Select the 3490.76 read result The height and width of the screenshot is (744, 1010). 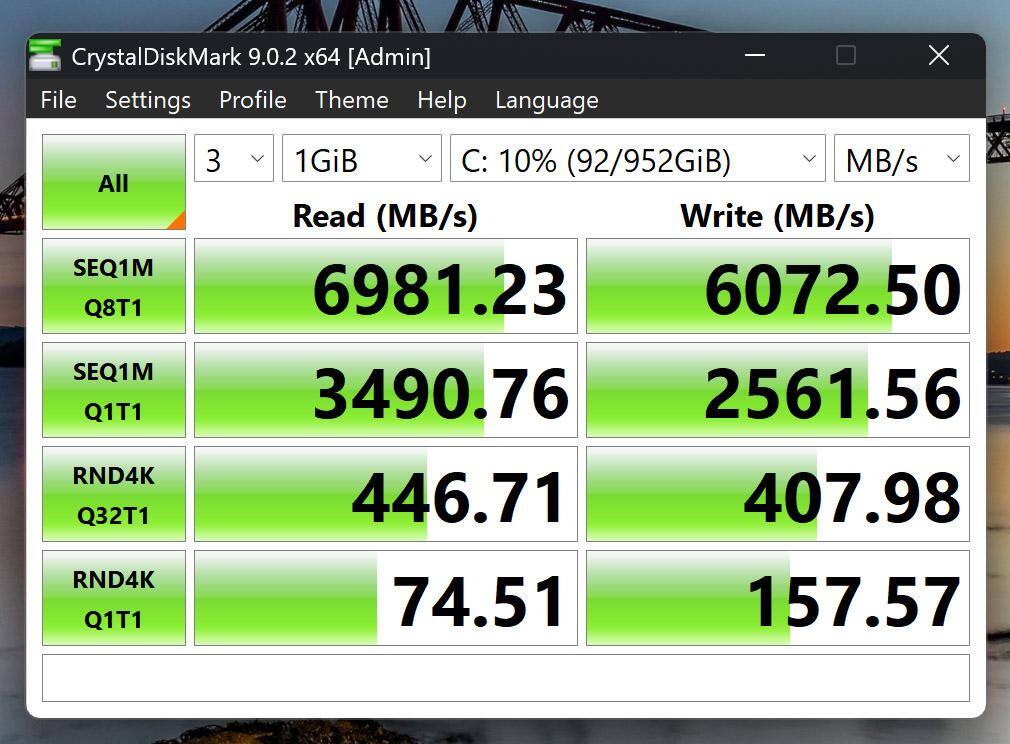pyautogui.click(x=386, y=390)
